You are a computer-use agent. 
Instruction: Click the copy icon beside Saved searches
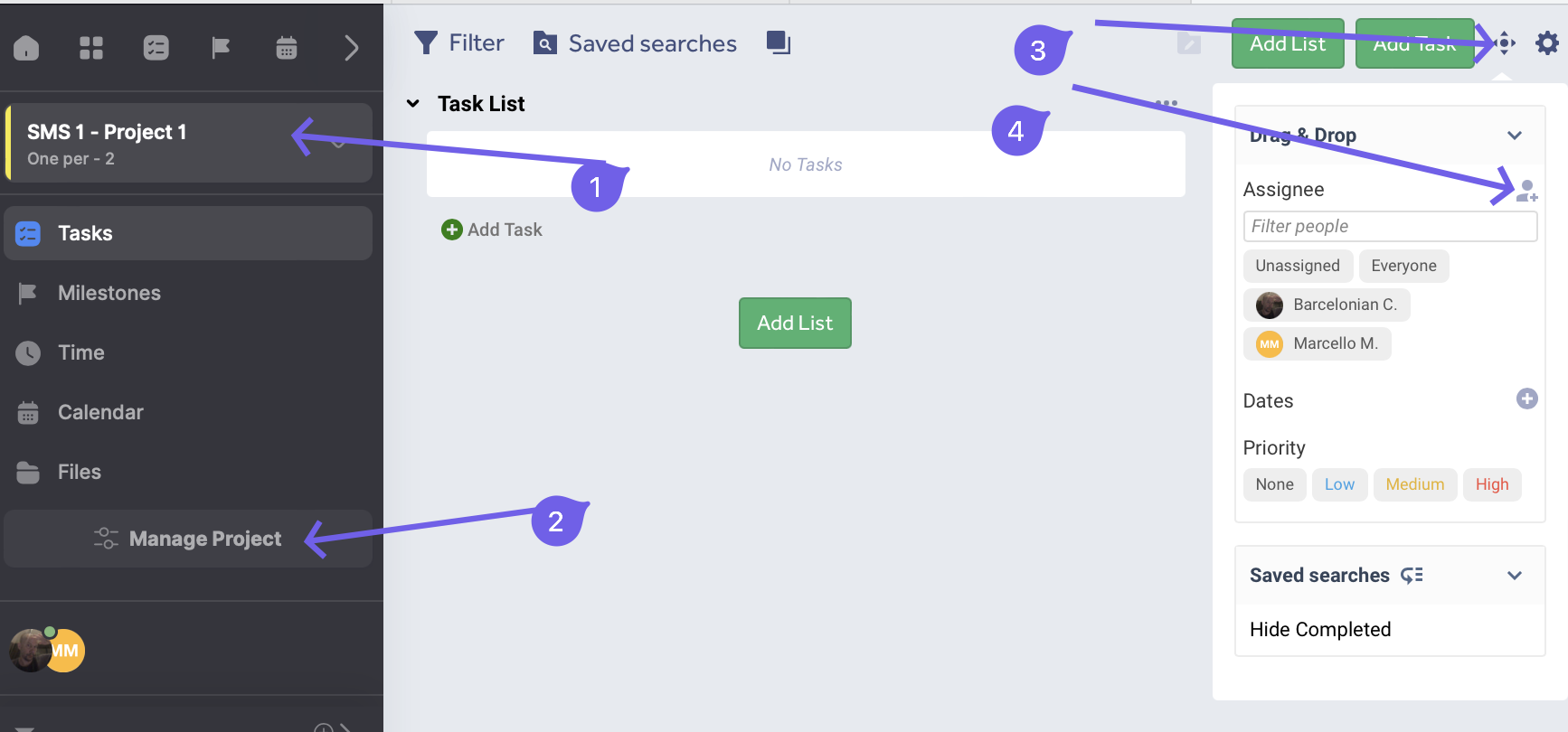coord(778,42)
